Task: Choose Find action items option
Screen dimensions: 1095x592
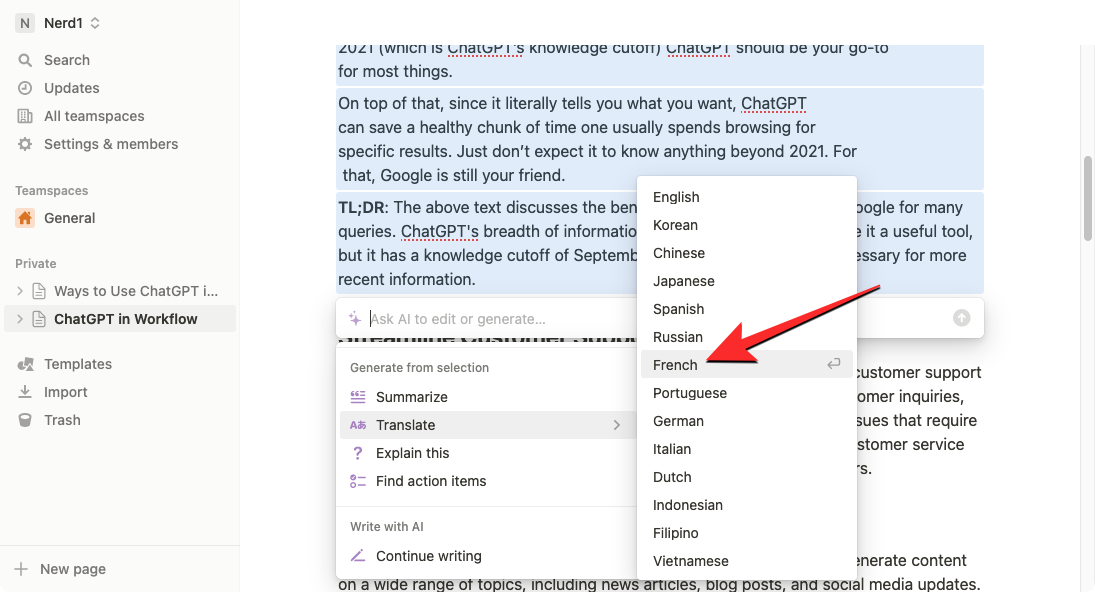Action: pos(430,481)
